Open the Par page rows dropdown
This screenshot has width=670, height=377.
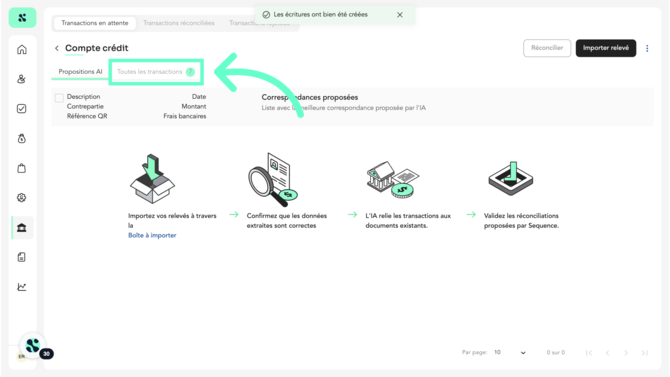(510, 352)
